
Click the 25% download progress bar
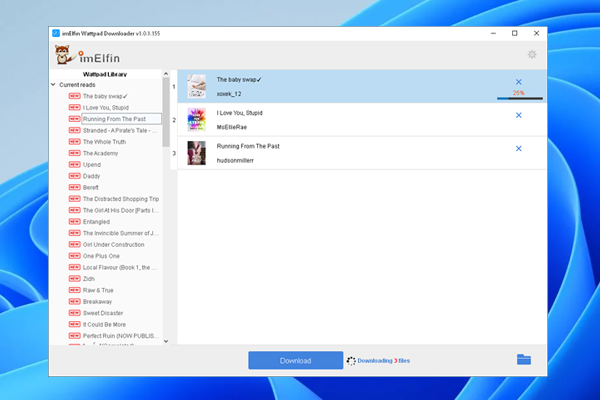click(520, 98)
